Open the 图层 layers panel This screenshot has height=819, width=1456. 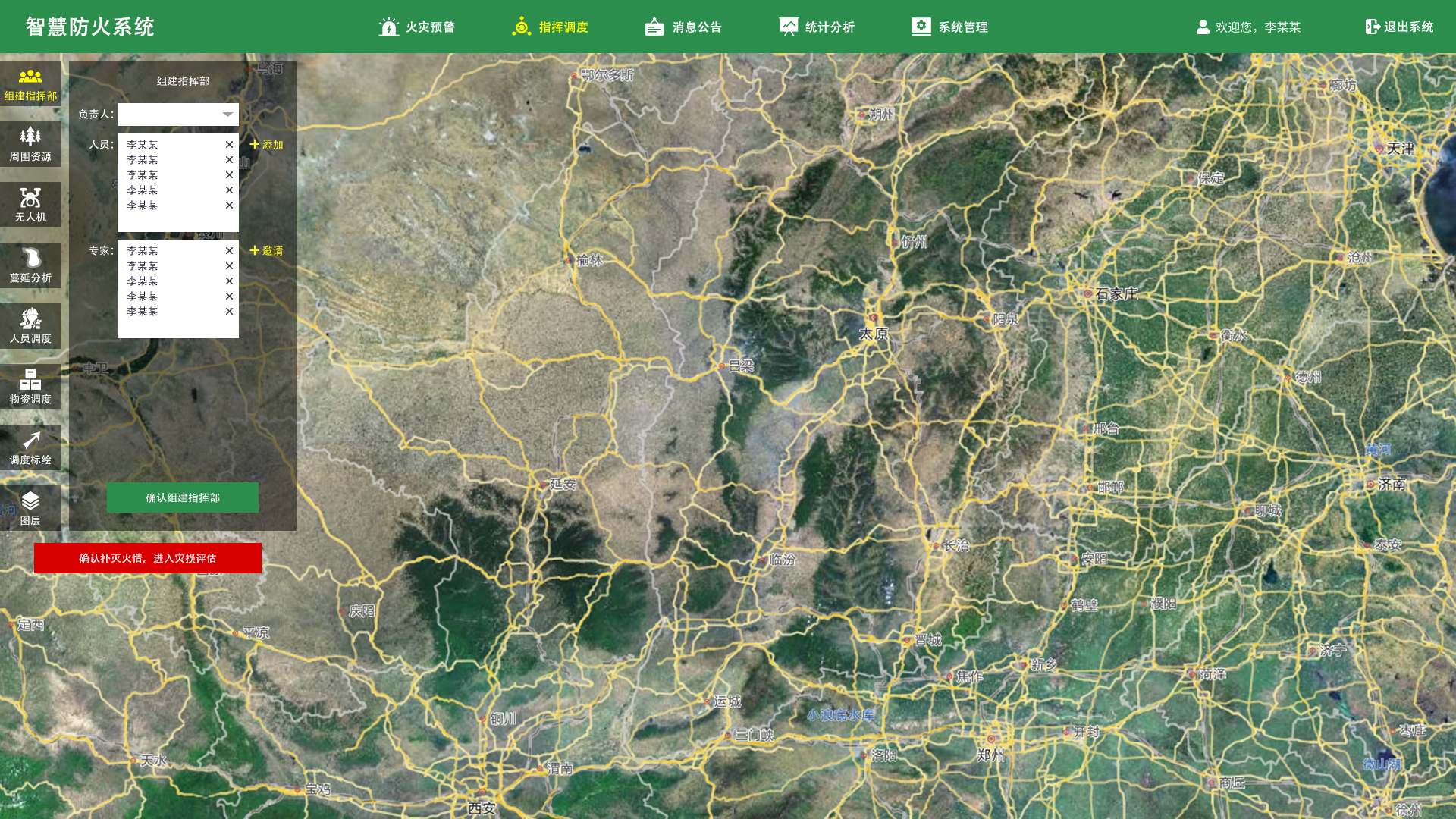pyautogui.click(x=30, y=508)
